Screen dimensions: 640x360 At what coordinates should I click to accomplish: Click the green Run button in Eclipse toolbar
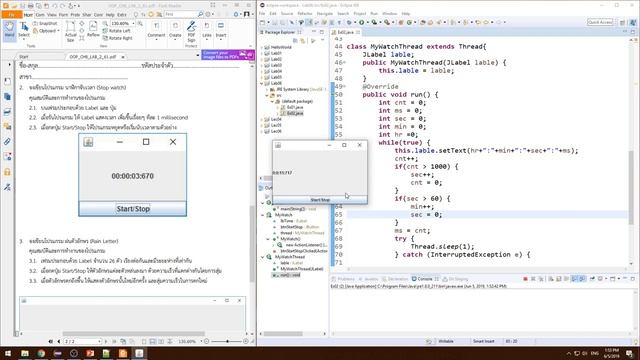tap(362, 22)
